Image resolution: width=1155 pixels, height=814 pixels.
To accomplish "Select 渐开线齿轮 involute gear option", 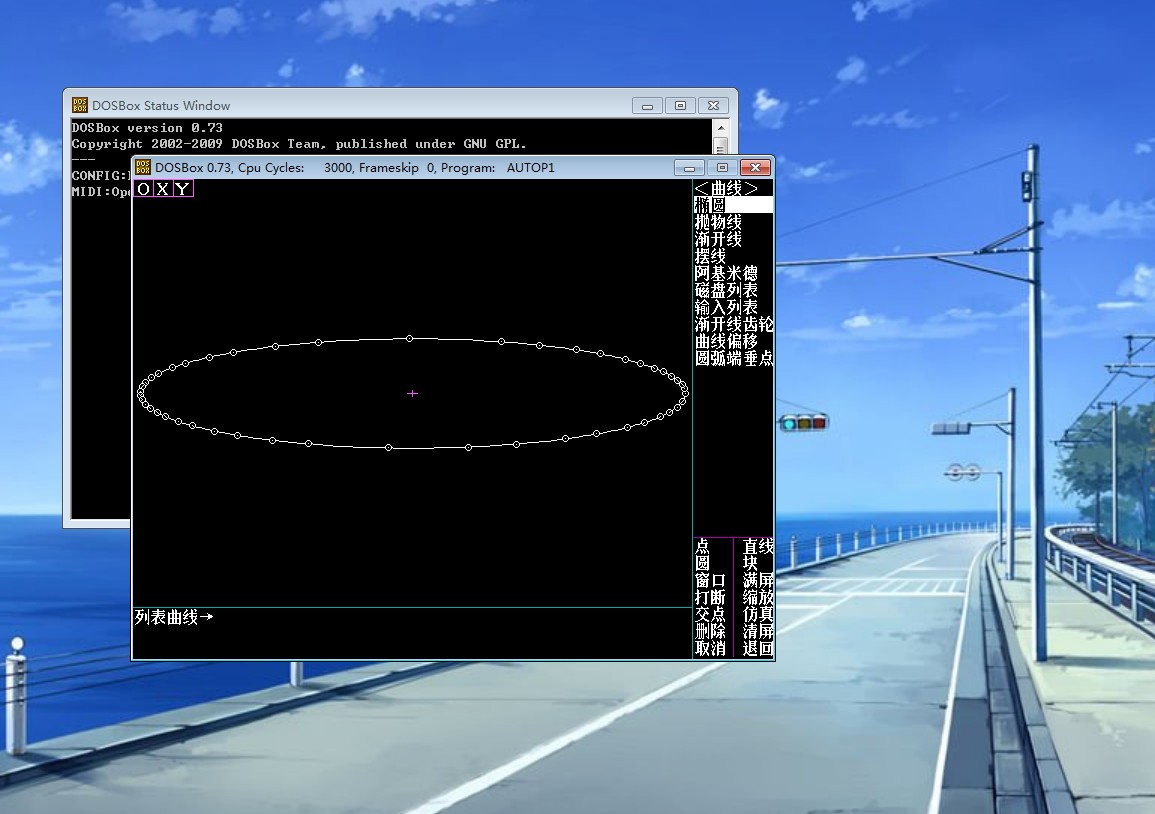I will point(734,324).
